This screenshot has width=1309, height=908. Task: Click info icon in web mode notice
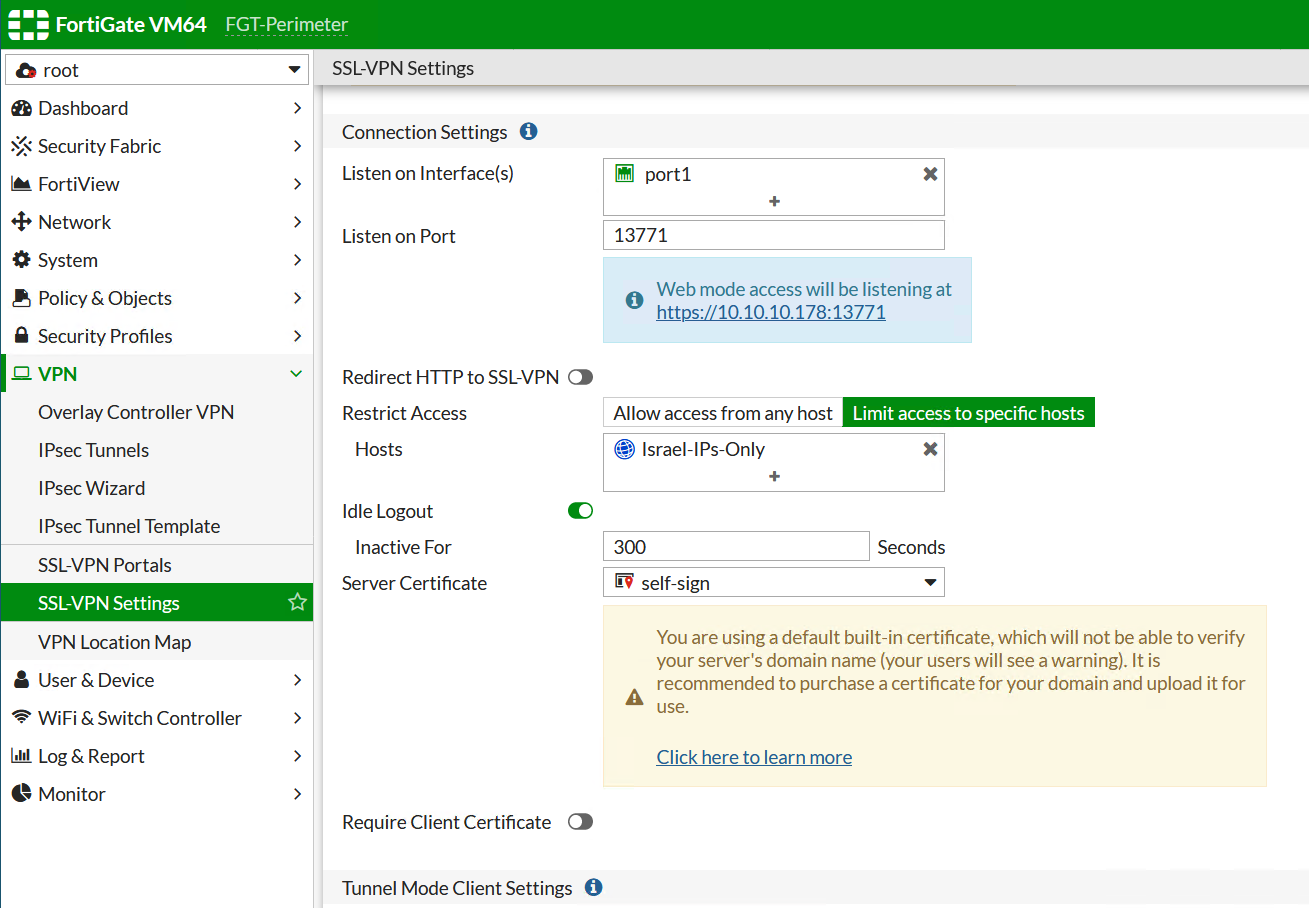point(634,300)
